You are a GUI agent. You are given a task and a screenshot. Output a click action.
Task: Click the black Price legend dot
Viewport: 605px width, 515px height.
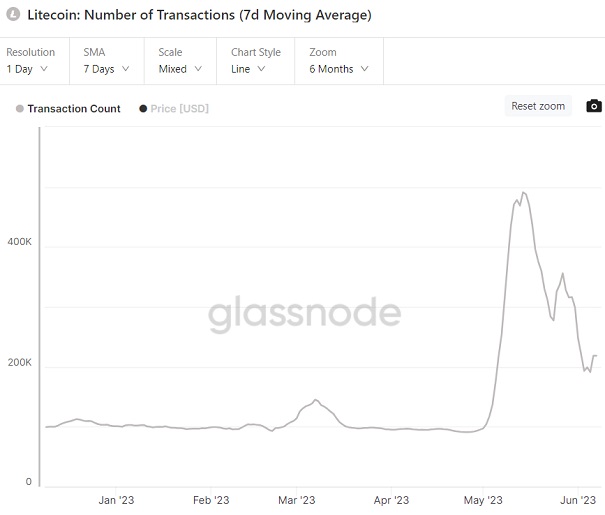pos(143,109)
